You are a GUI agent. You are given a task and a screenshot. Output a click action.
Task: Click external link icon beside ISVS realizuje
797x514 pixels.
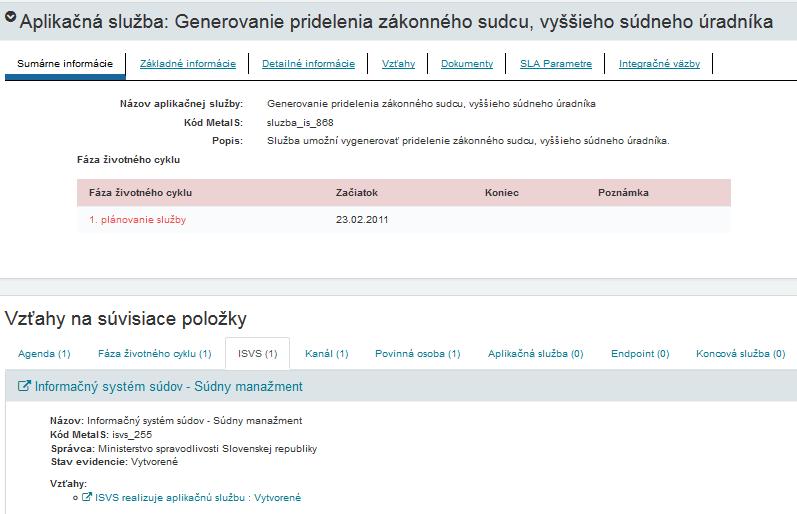87,497
